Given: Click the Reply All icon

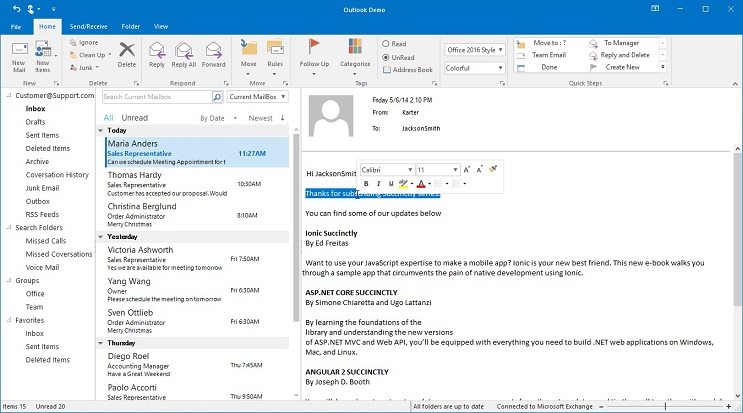Looking at the screenshot, I should coord(184,50).
